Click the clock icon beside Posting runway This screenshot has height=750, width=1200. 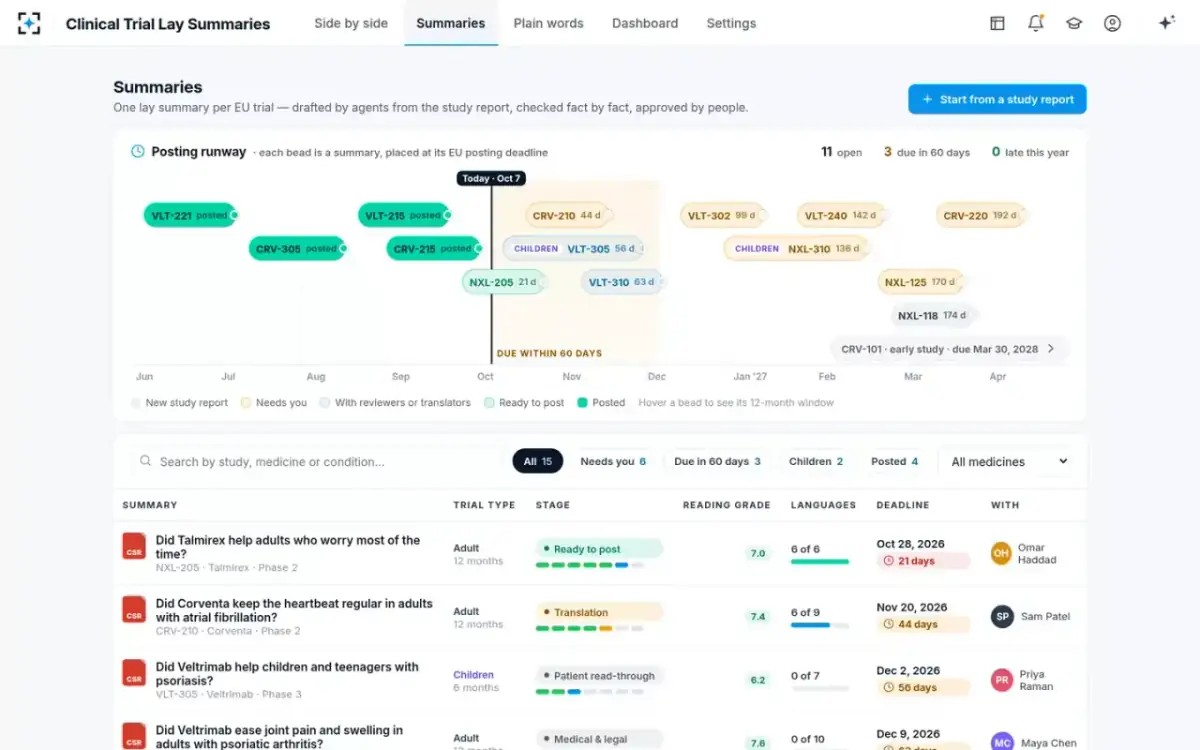(138, 152)
